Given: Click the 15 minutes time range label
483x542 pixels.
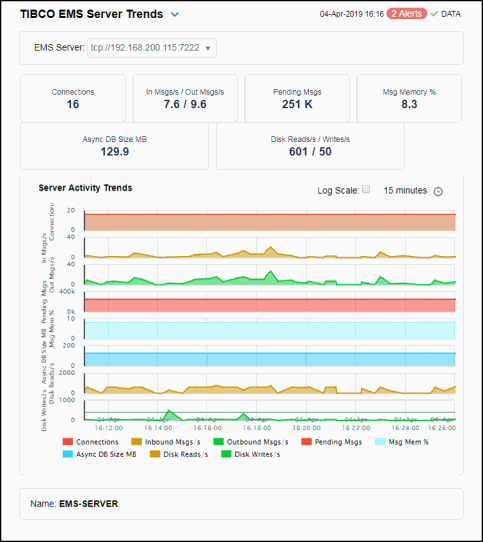Looking at the screenshot, I should pos(405,190).
